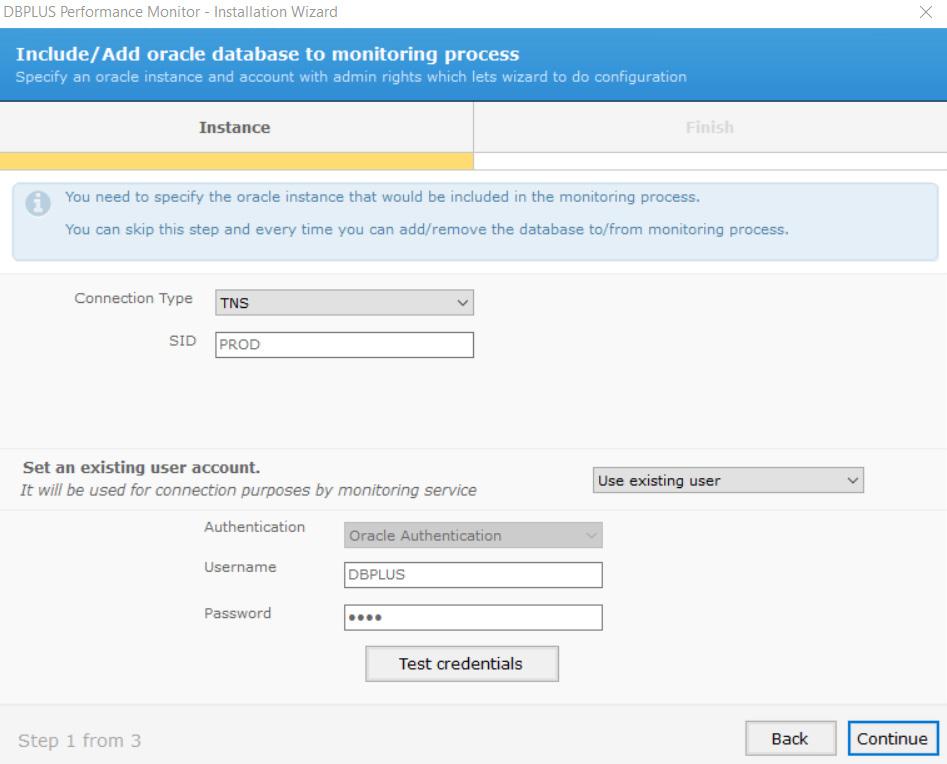The width and height of the screenshot is (947, 764).
Task: Click the 'Specify an oracle instance and account' subtitle
Action: (x=351, y=77)
